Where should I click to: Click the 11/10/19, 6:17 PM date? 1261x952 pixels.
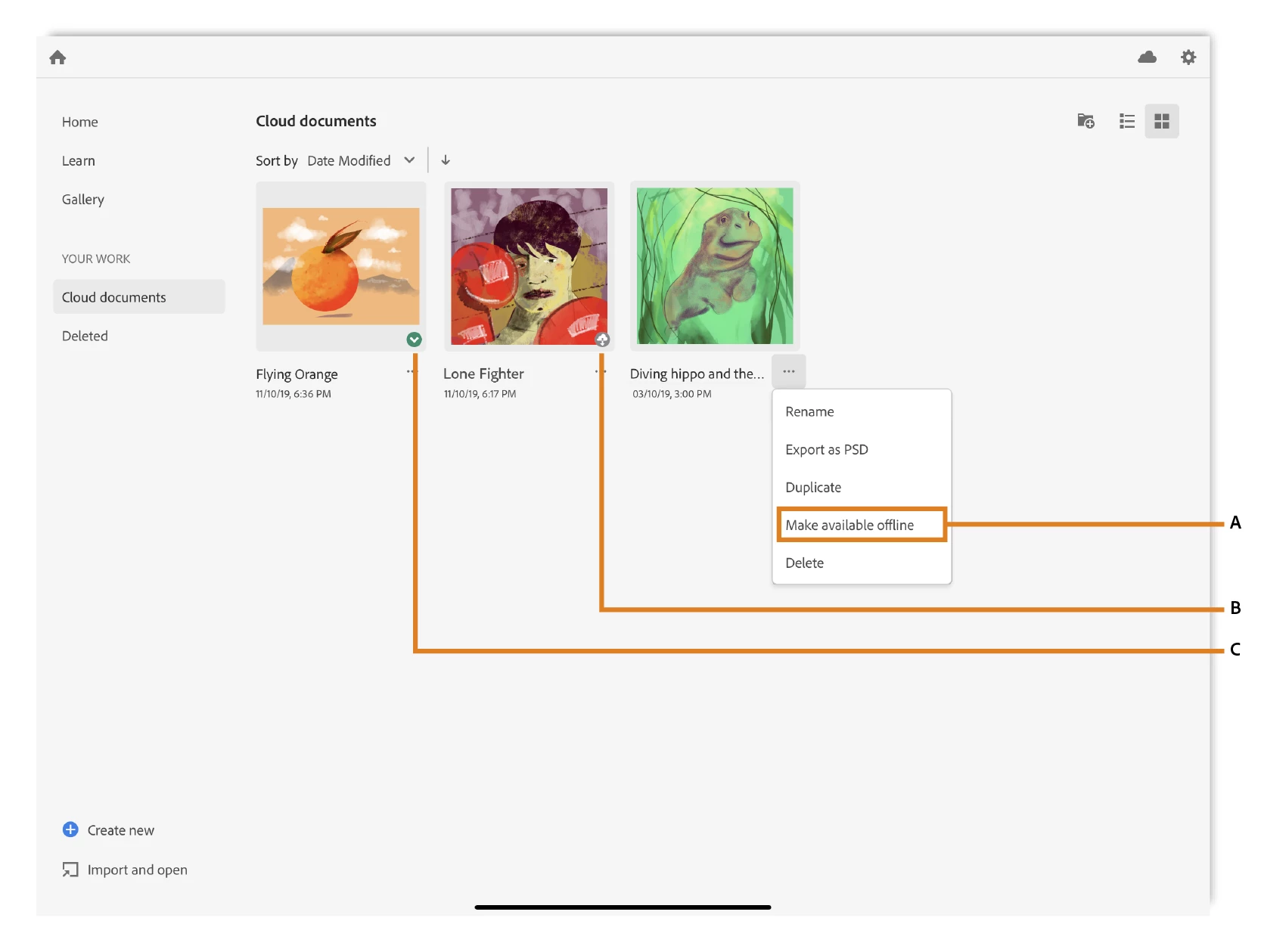(480, 394)
